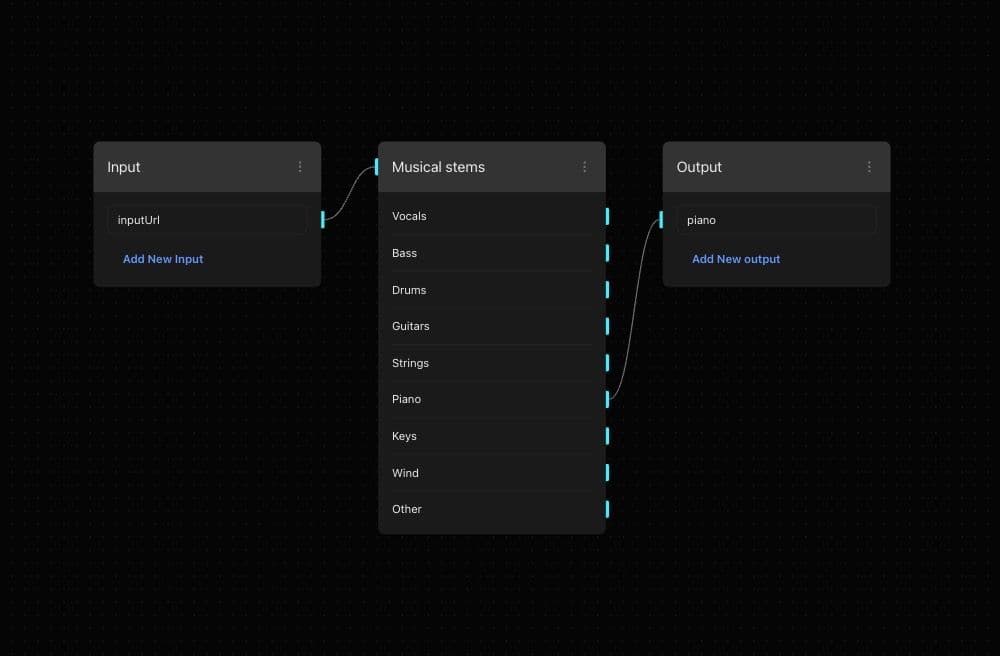Screen dimensions: 1000x656
Task: Open the Musical stems node options menu
Action: [x=585, y=167]
